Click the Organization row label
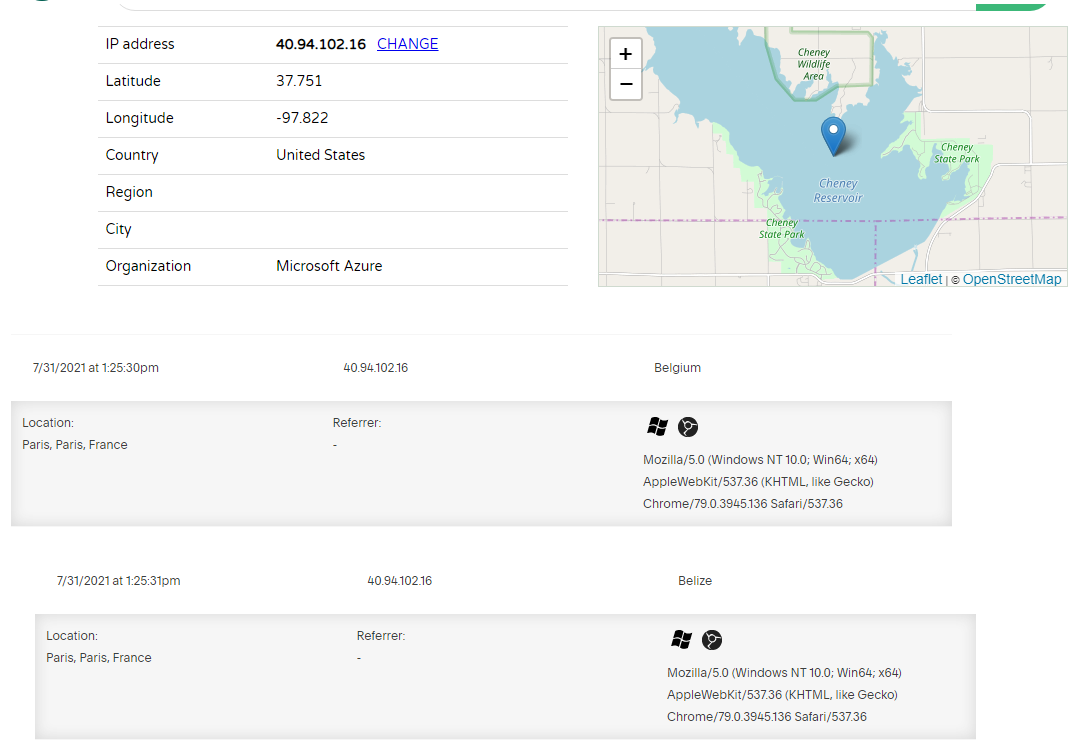 [148, 266]
